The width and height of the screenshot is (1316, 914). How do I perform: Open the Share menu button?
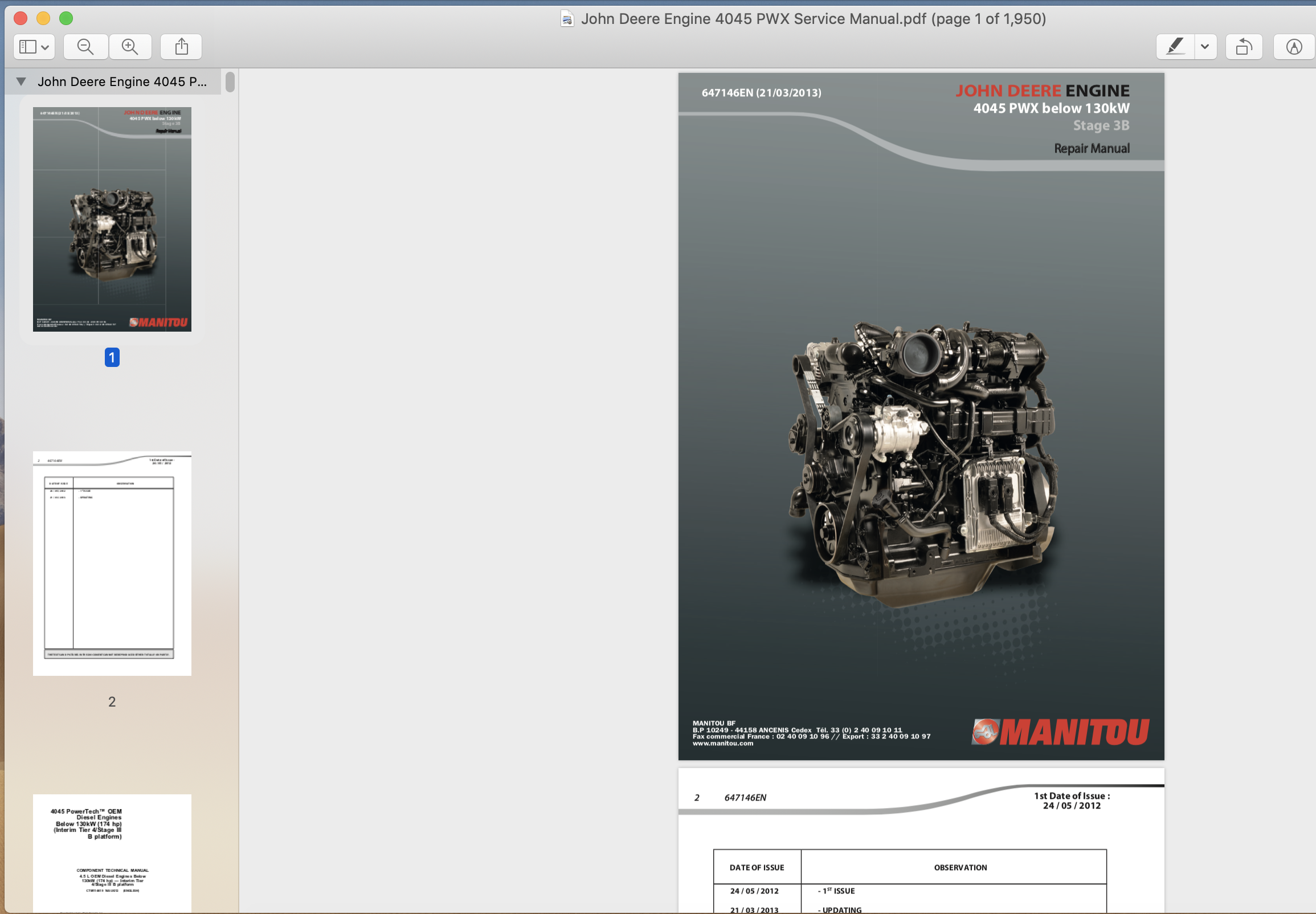(182, 47)
